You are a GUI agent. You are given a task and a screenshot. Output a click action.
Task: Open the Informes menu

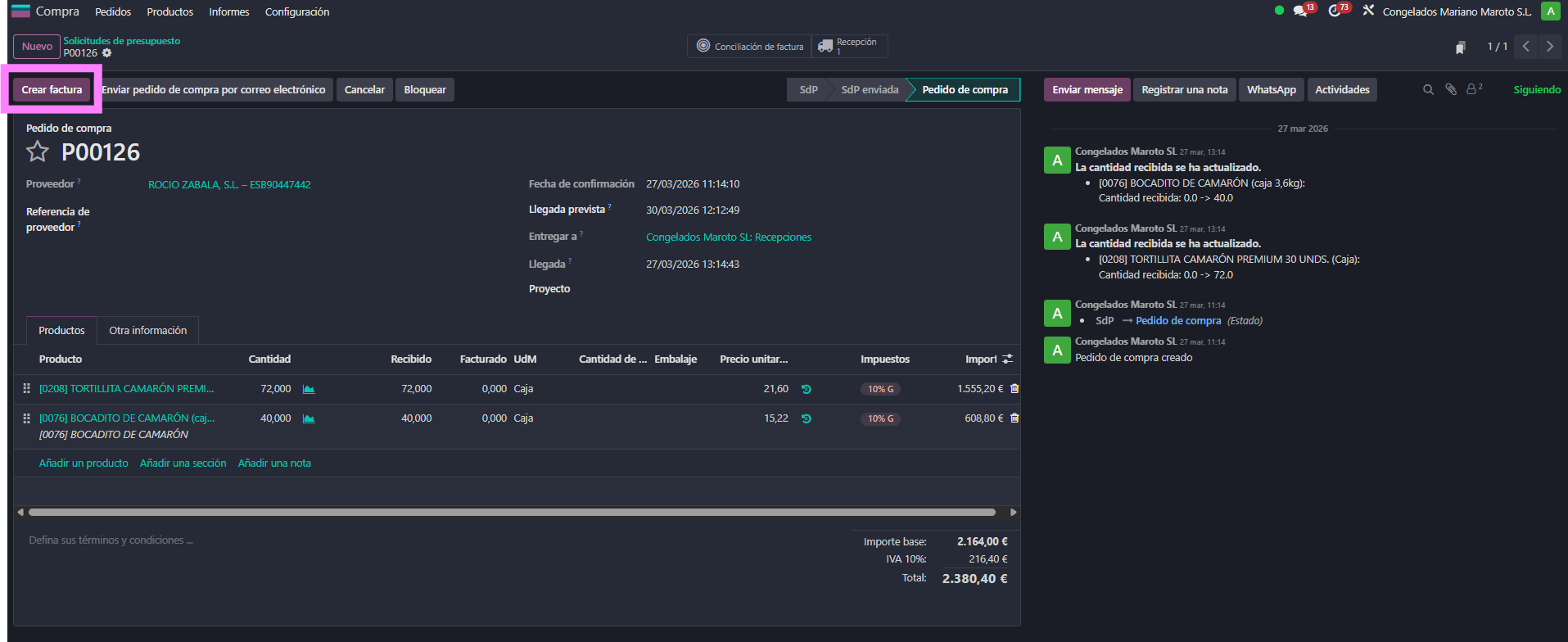(x=228, y=12)
